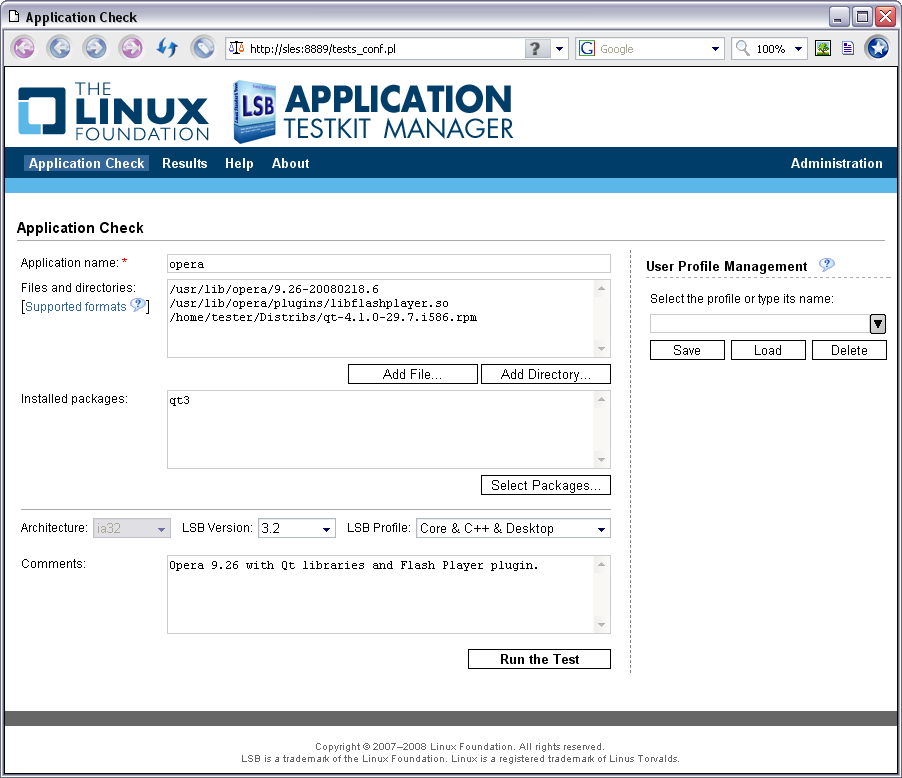
Task: Reload the page with the blue arrows icon
Action: click(x=167, y=48)
